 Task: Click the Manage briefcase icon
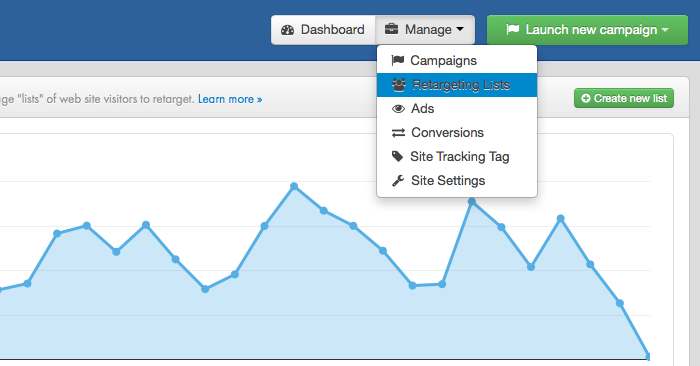391,29
